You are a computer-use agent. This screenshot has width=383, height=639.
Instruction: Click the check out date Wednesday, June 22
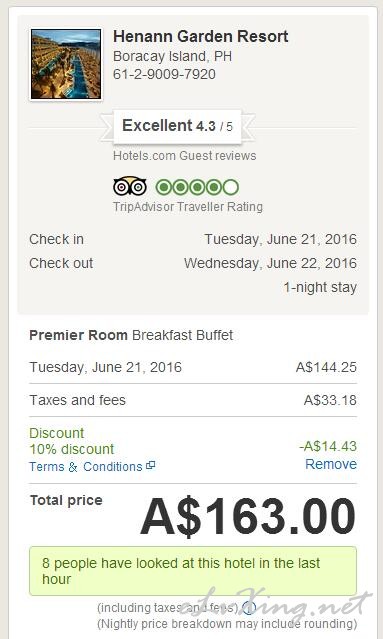click(x=271, y=263)
